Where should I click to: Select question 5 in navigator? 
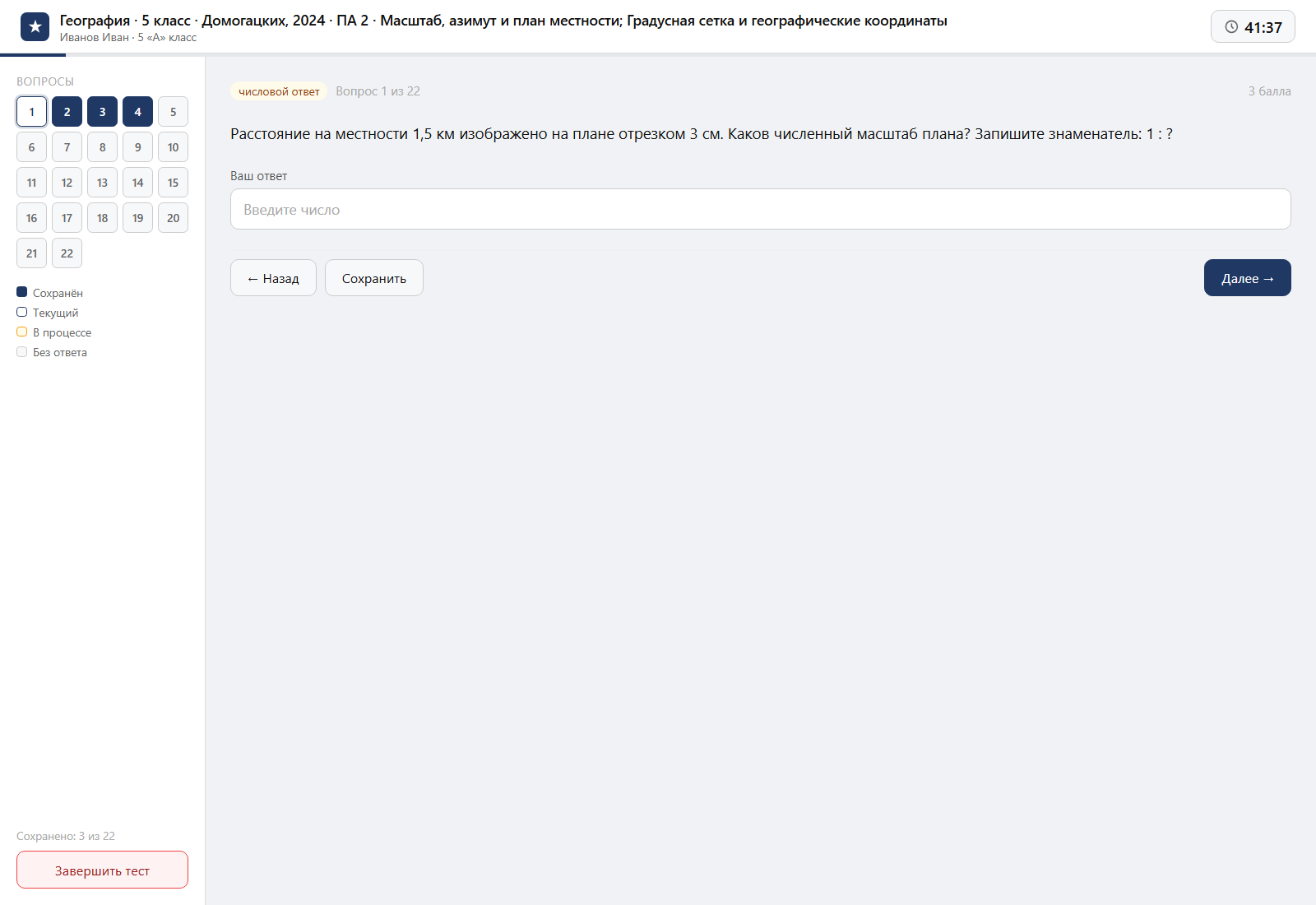pyautogui.click(x=173, y=112)
